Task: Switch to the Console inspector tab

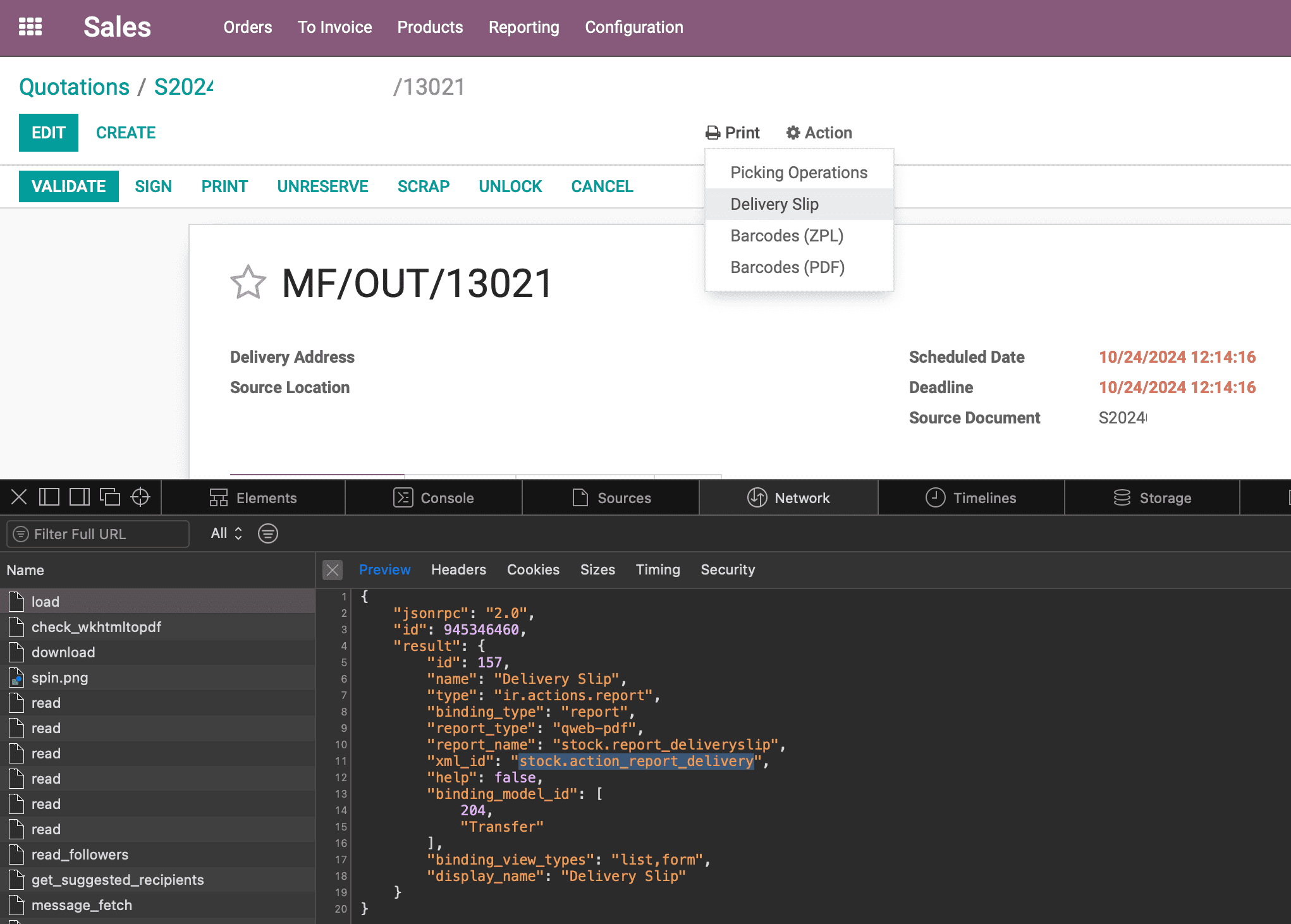Action: [x=434, y=497]
